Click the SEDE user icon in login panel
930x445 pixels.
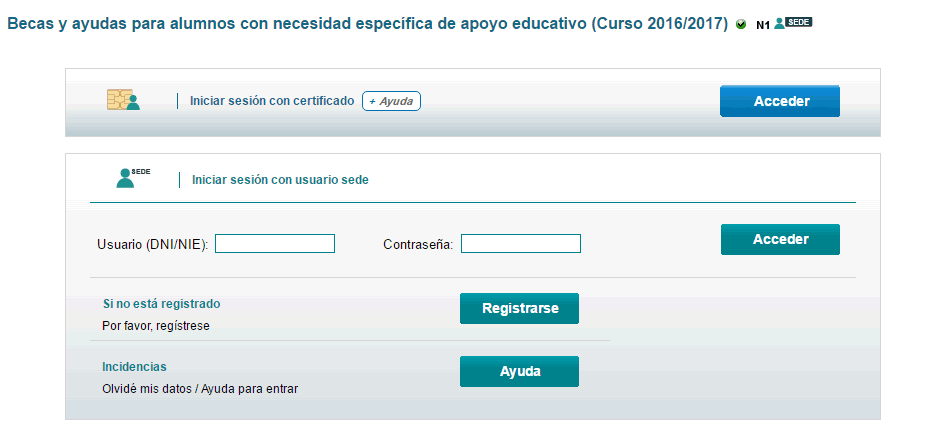[x=133, y=178]
